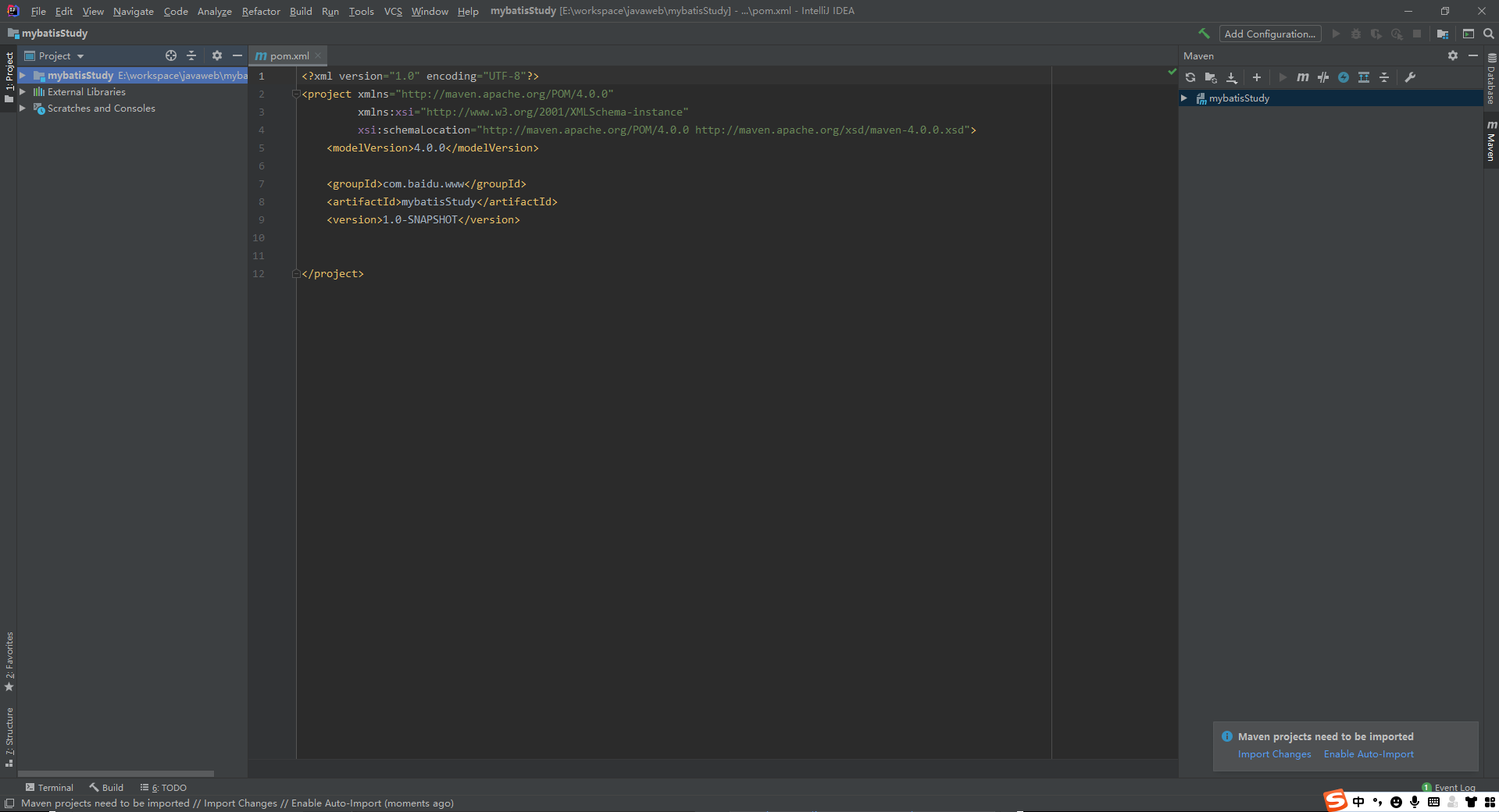The height and width of the screenshot is (812, 1499).
Task: Click the Run Anything icon in the main toolbar
Action: pos(1469,34)
